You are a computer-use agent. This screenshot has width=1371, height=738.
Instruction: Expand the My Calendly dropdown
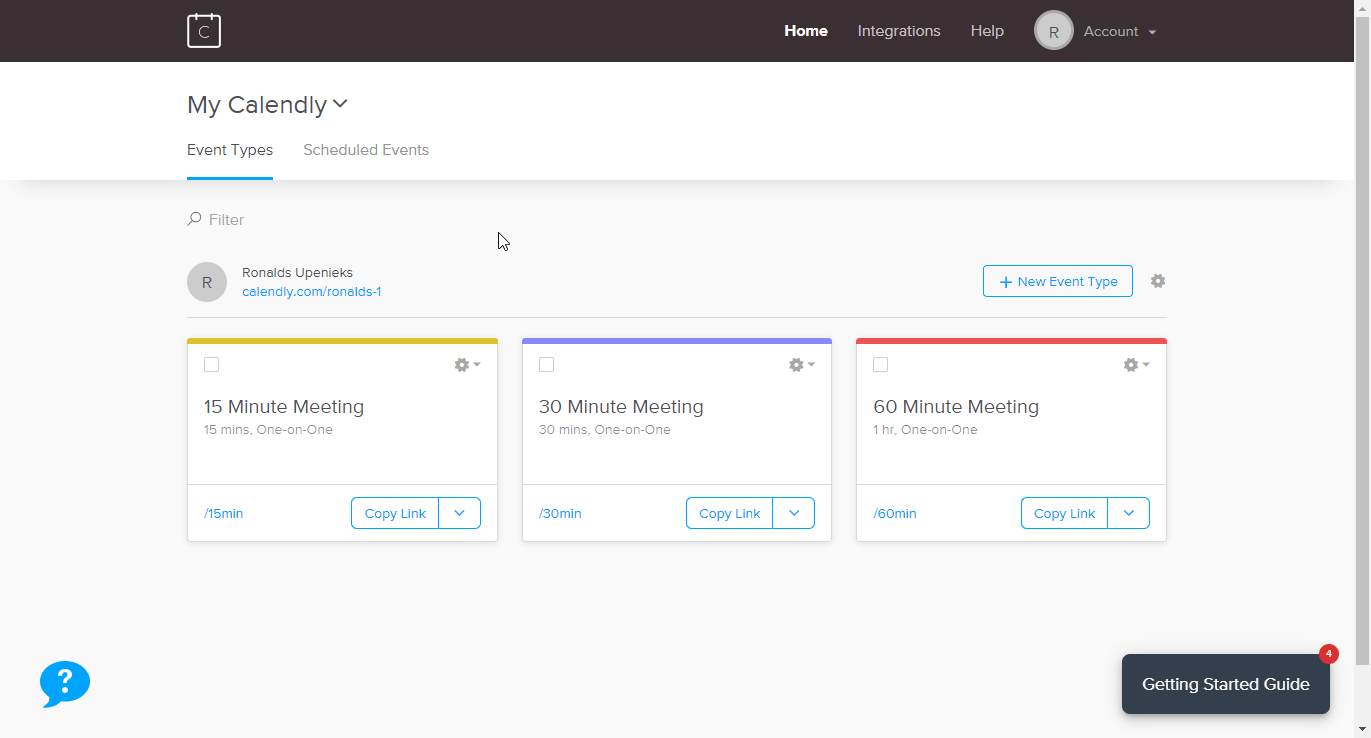[340, 104]
